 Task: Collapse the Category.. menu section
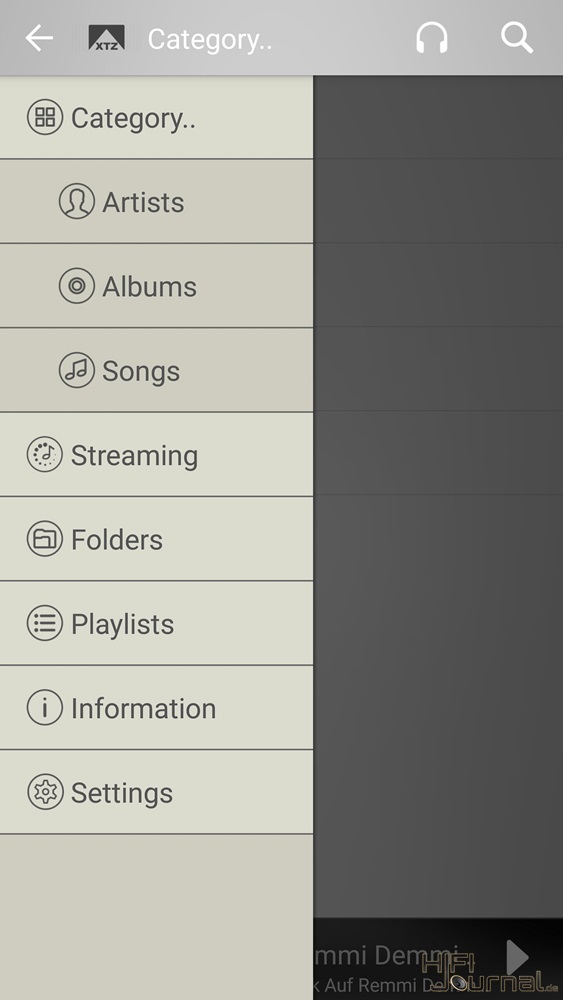click(156, 117)
